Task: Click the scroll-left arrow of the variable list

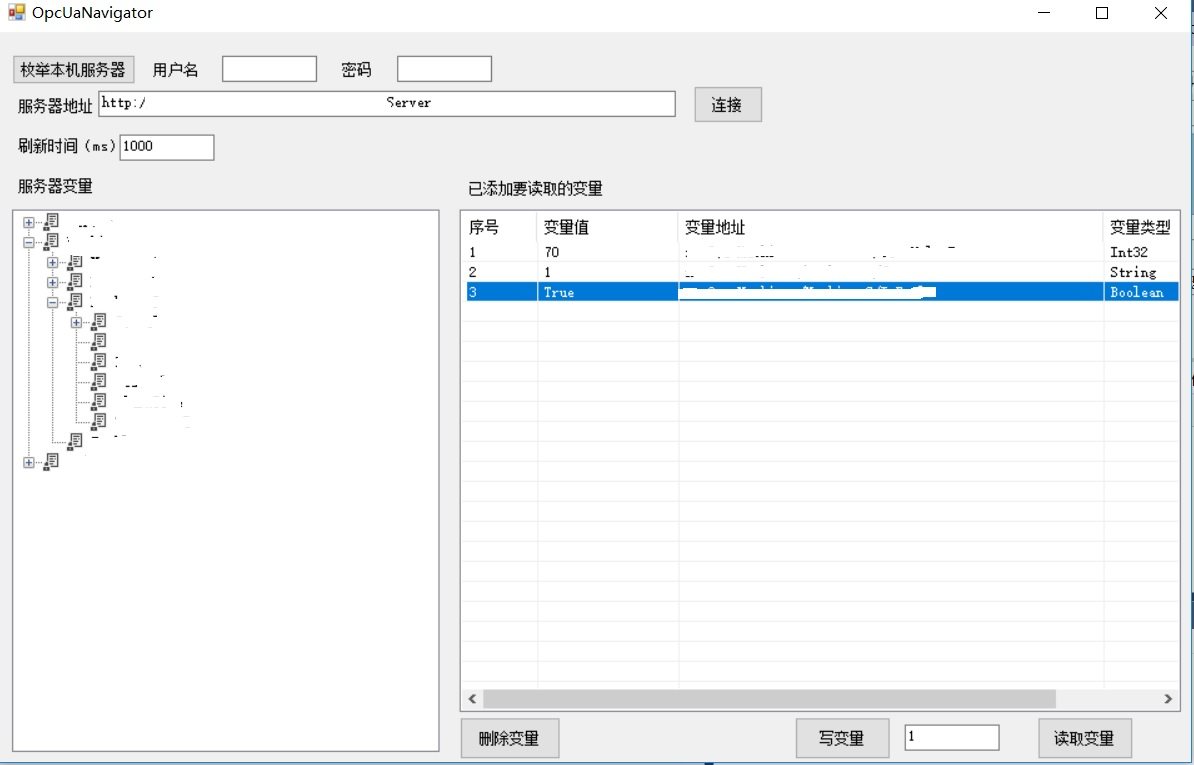Action: click(x=473, y=699)
